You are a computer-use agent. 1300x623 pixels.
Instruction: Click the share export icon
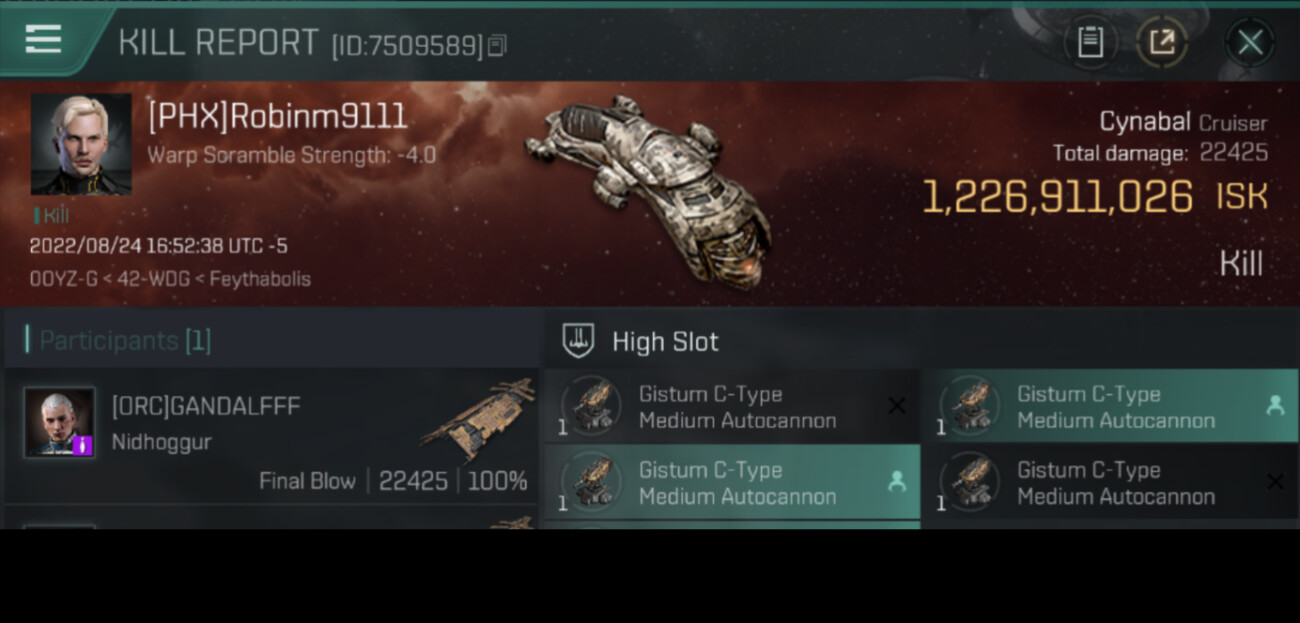click(x=1162, y=42)
